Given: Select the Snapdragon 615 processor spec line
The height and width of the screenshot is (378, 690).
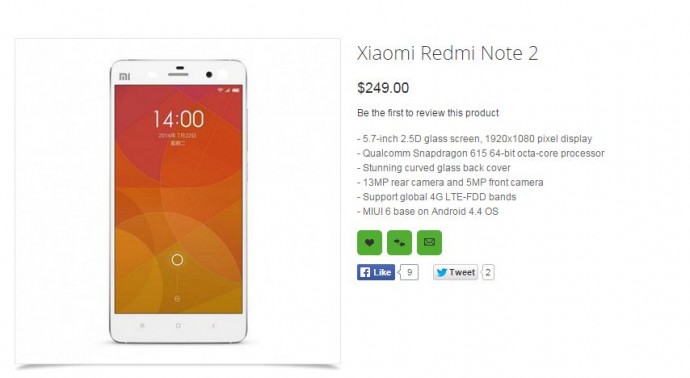Looking at the screenshot, I should pos(481,154).
